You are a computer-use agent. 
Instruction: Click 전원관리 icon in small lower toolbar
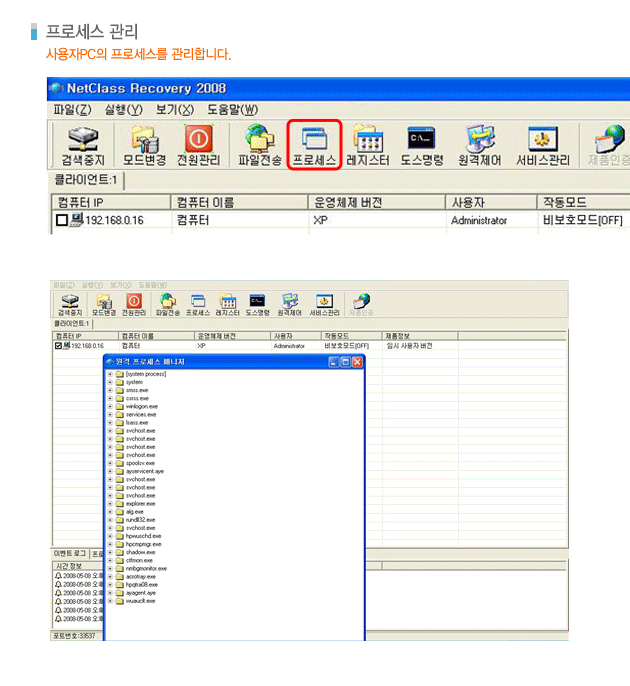[x=134, y=305]
